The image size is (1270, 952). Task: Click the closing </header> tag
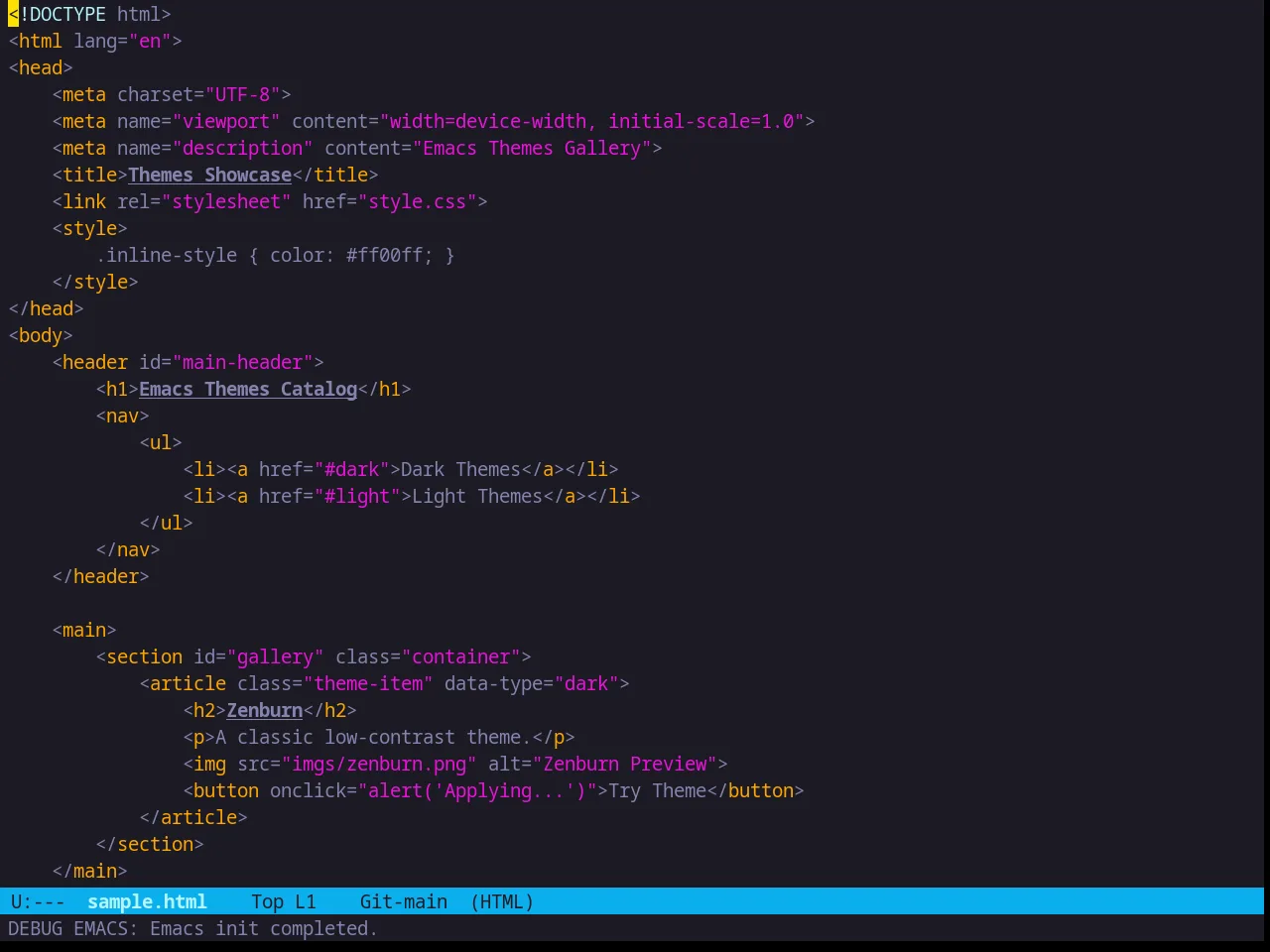101,576
